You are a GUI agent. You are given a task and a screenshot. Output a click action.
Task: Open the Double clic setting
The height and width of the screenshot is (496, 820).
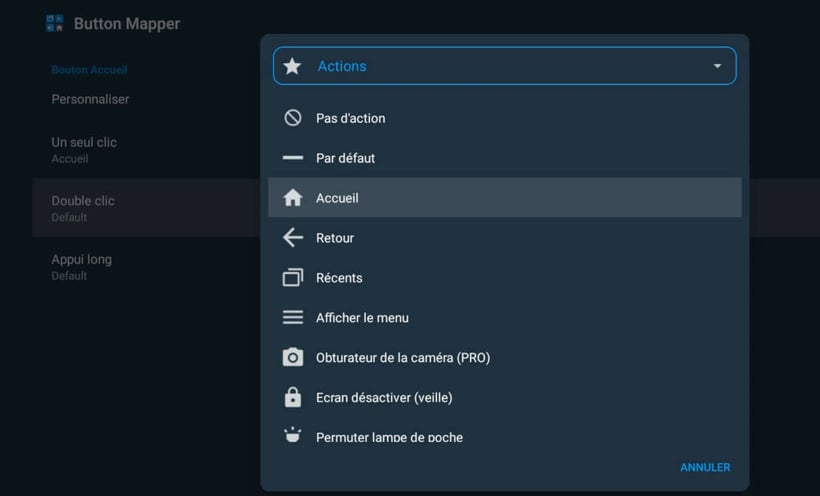point(146,208)
